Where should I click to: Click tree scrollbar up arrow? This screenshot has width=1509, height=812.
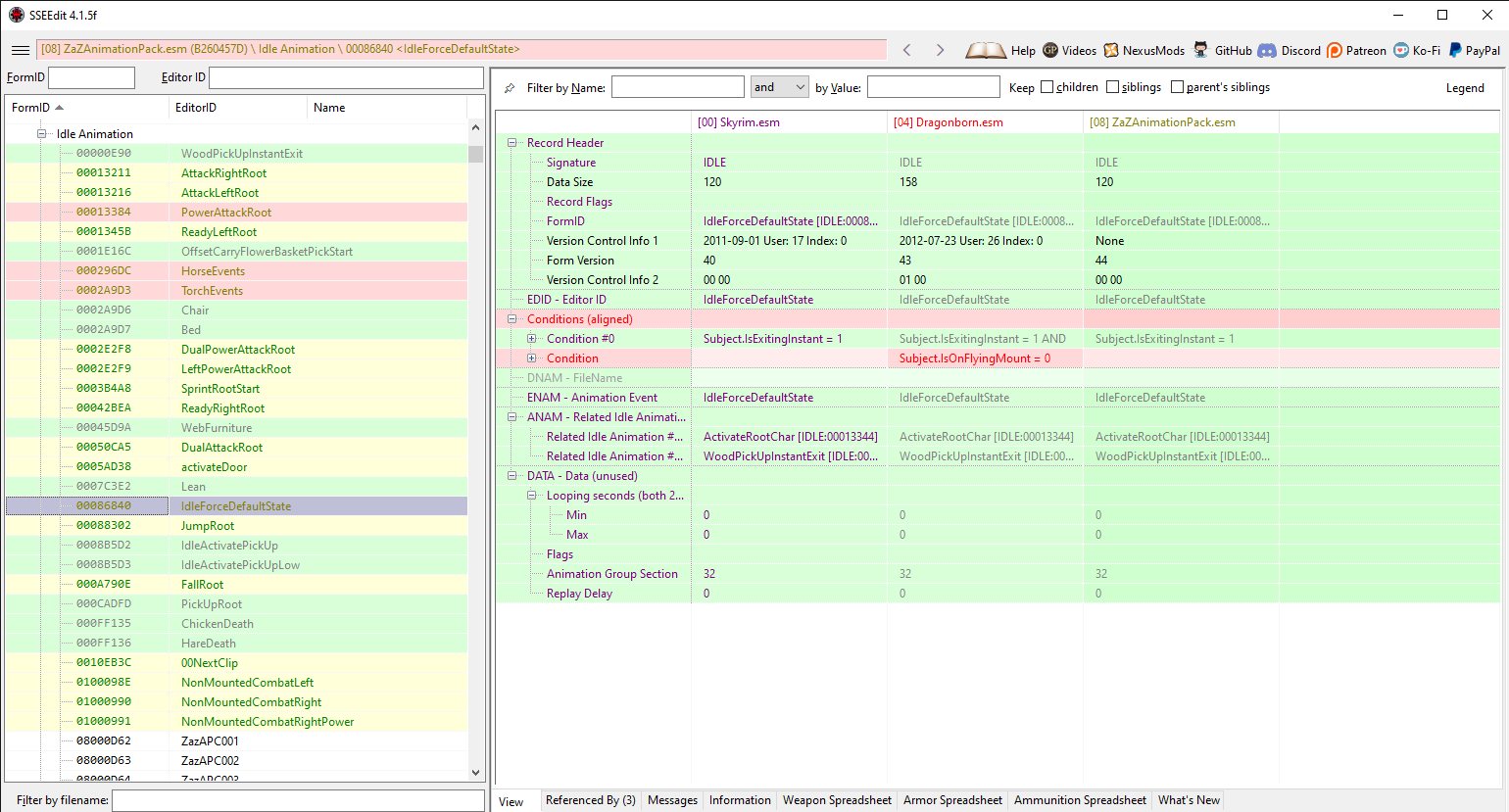tap(476, 127)
